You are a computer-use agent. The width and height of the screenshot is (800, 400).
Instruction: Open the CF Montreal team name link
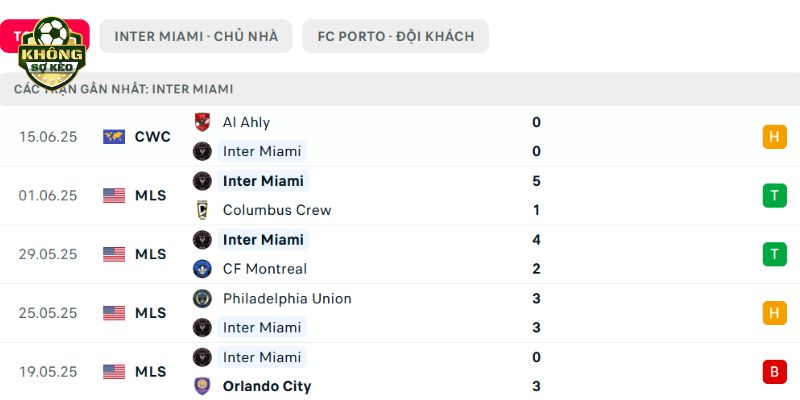click(x=265, y=269)
